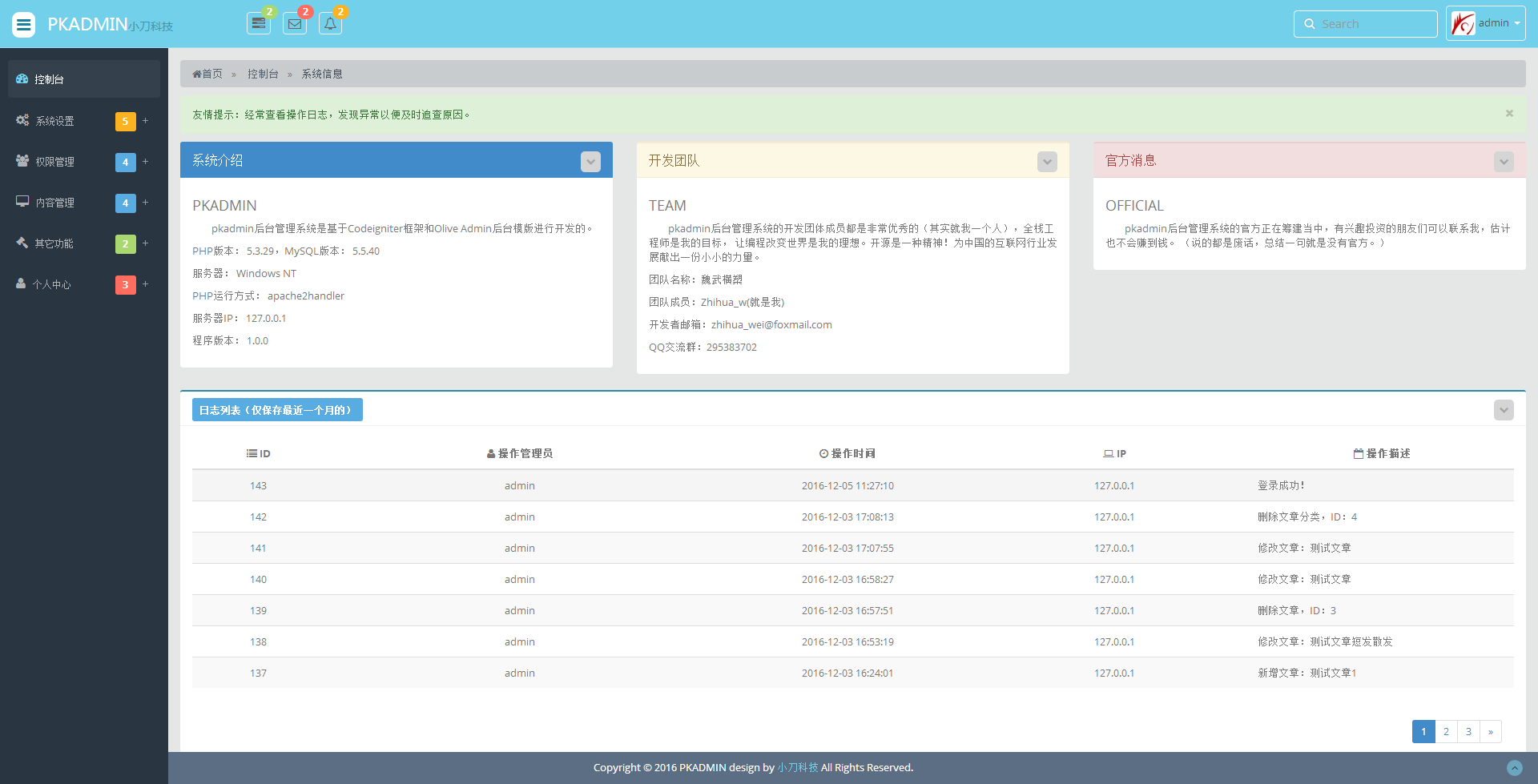Select 控制台 sidebar menu item

point(84,79)
